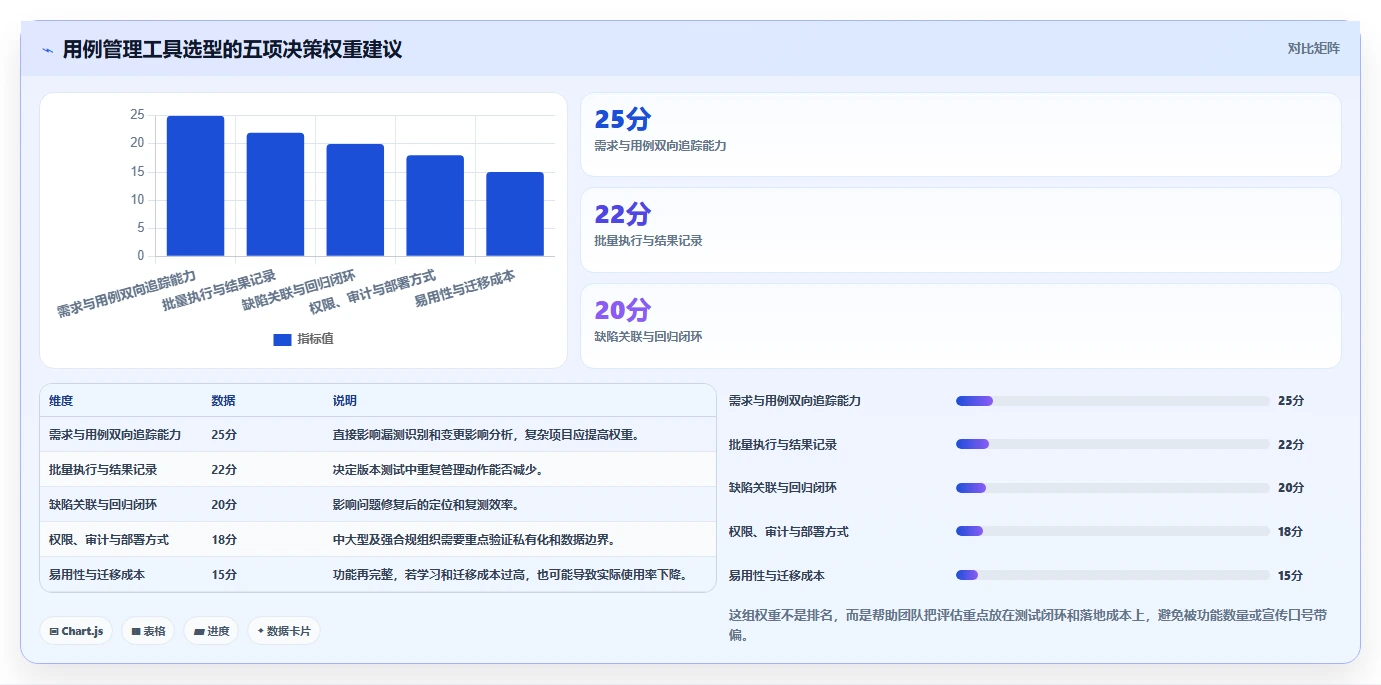Click the 数据 table column header

(x=224, y=400)
